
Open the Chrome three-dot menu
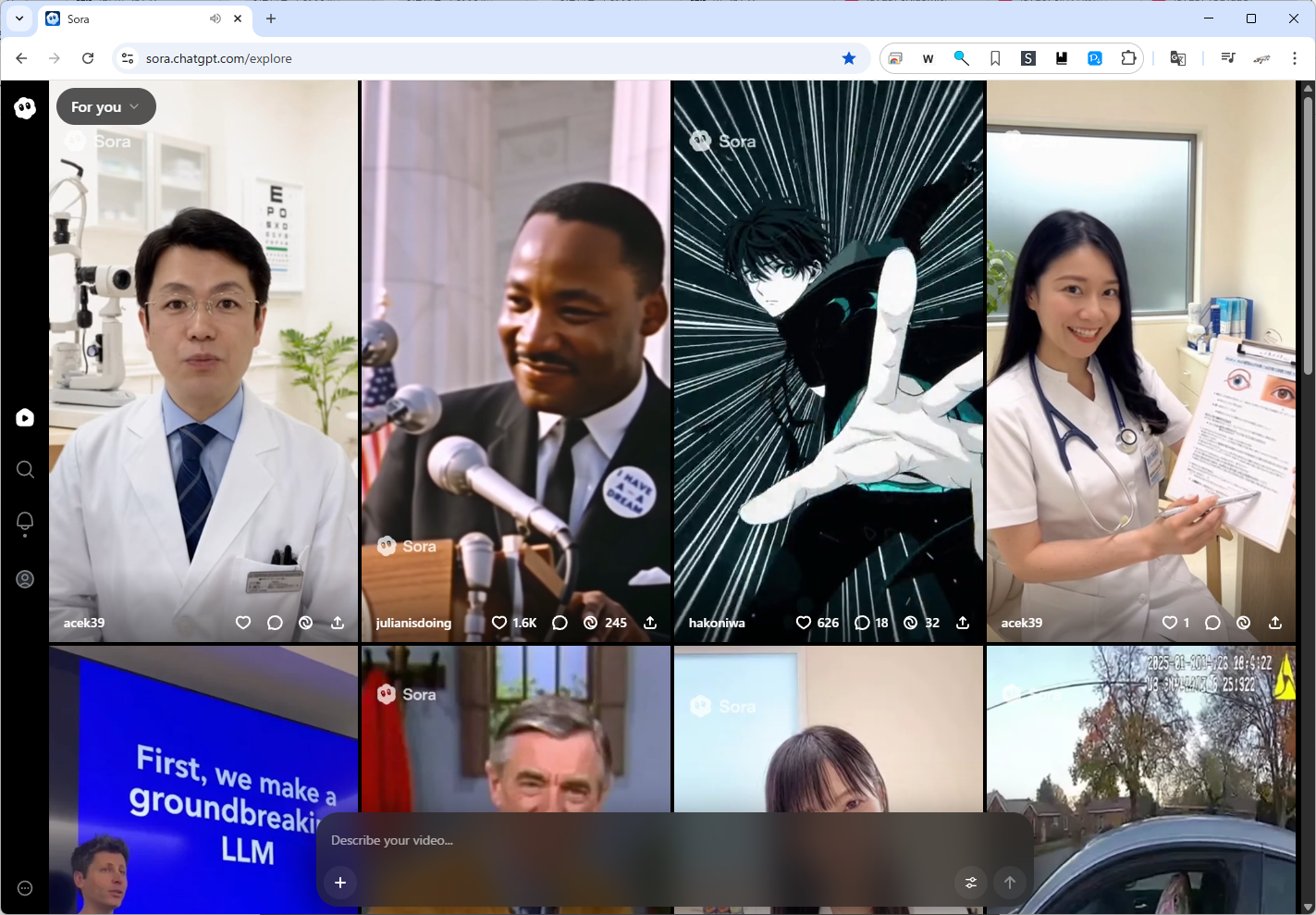1295,58
